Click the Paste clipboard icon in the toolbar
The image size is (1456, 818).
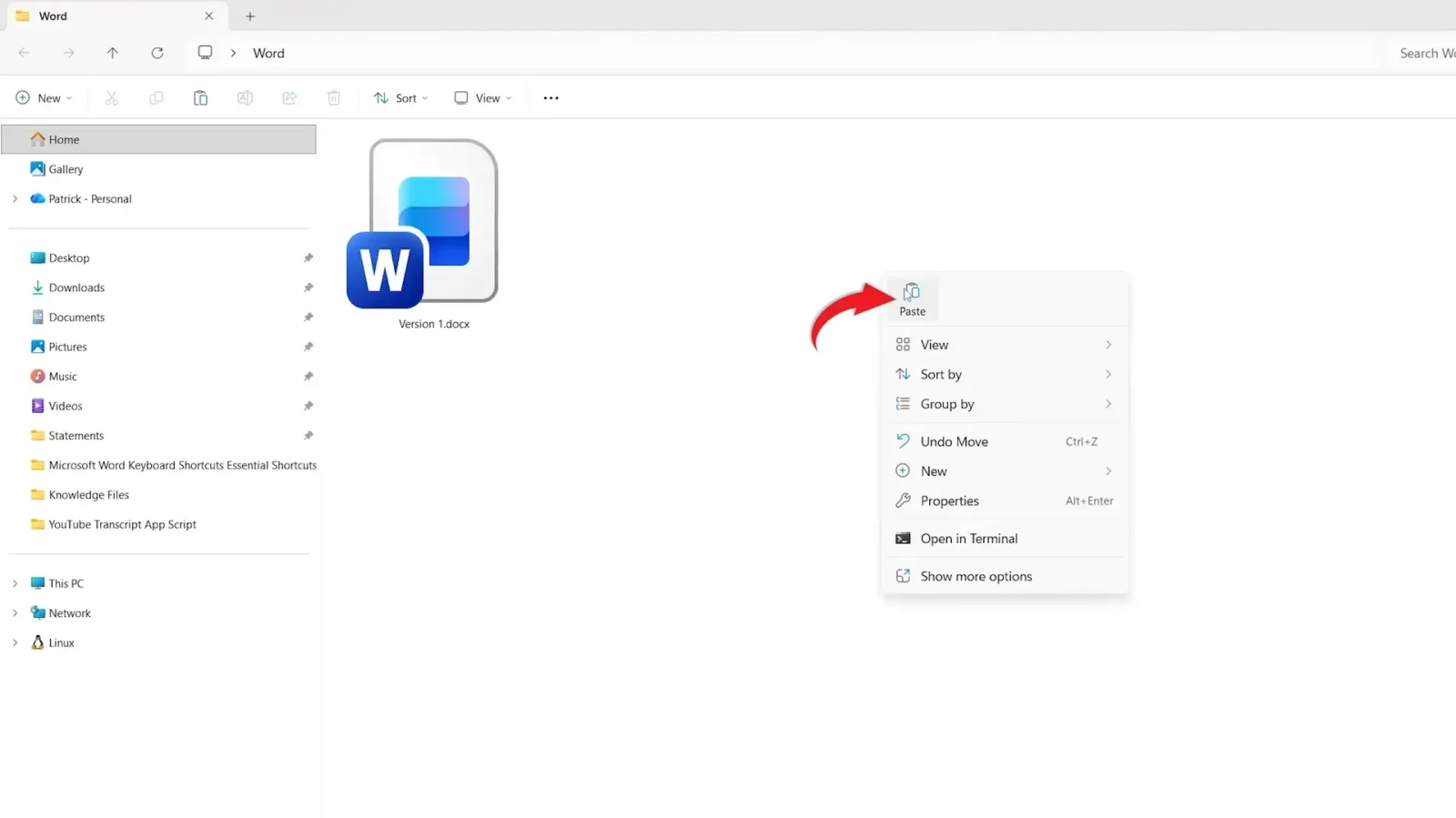[200, 98]
